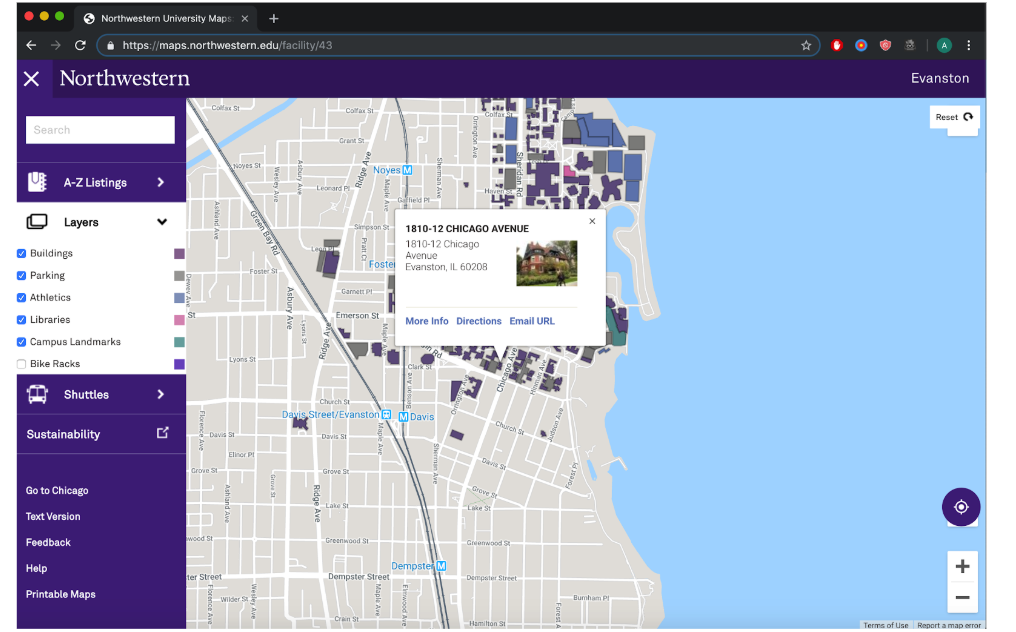
Task: Uncheck the Athletics layer
Action: coord(21,298)
